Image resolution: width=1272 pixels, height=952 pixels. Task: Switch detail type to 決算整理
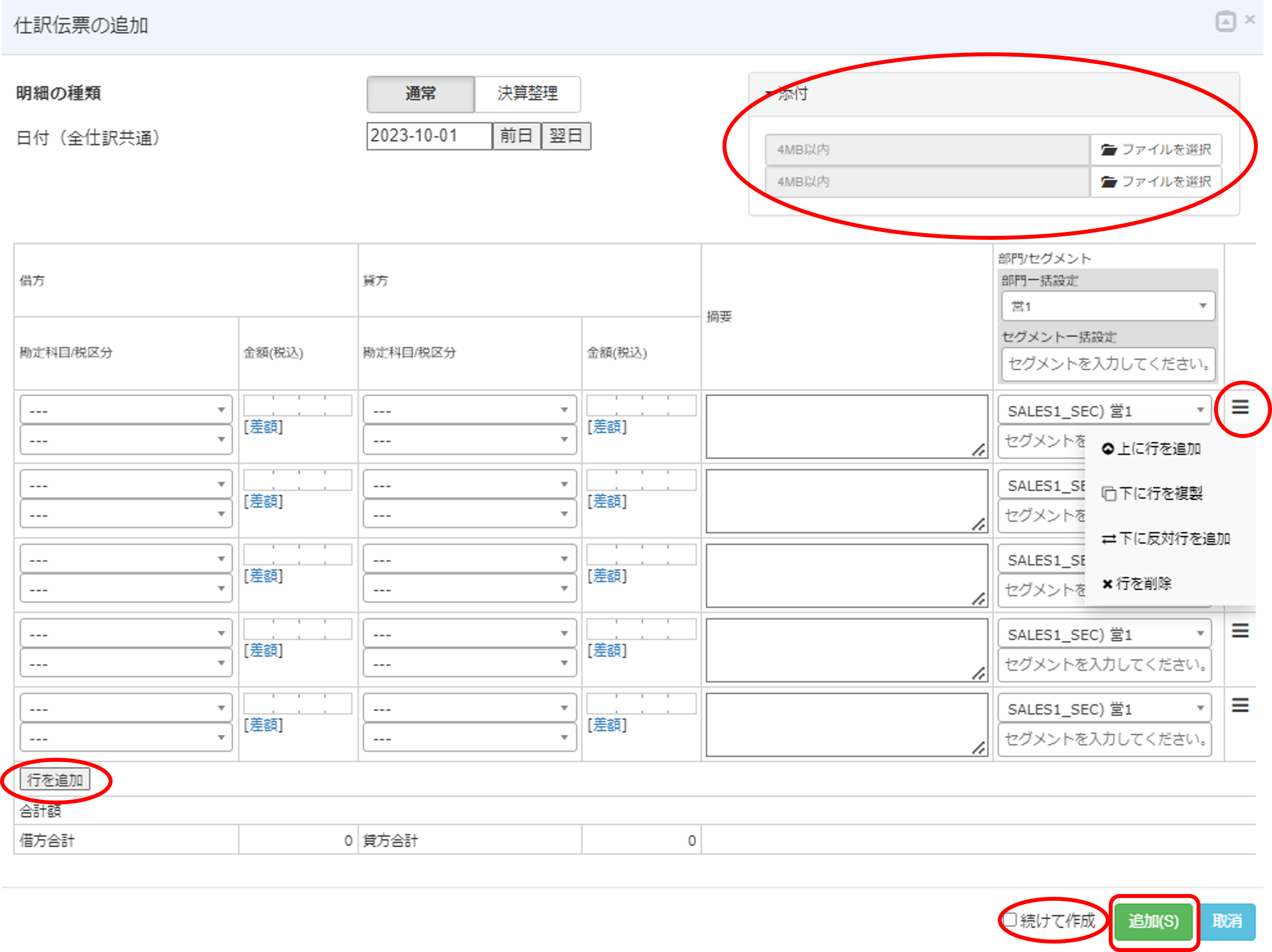(x=527, y=93)
